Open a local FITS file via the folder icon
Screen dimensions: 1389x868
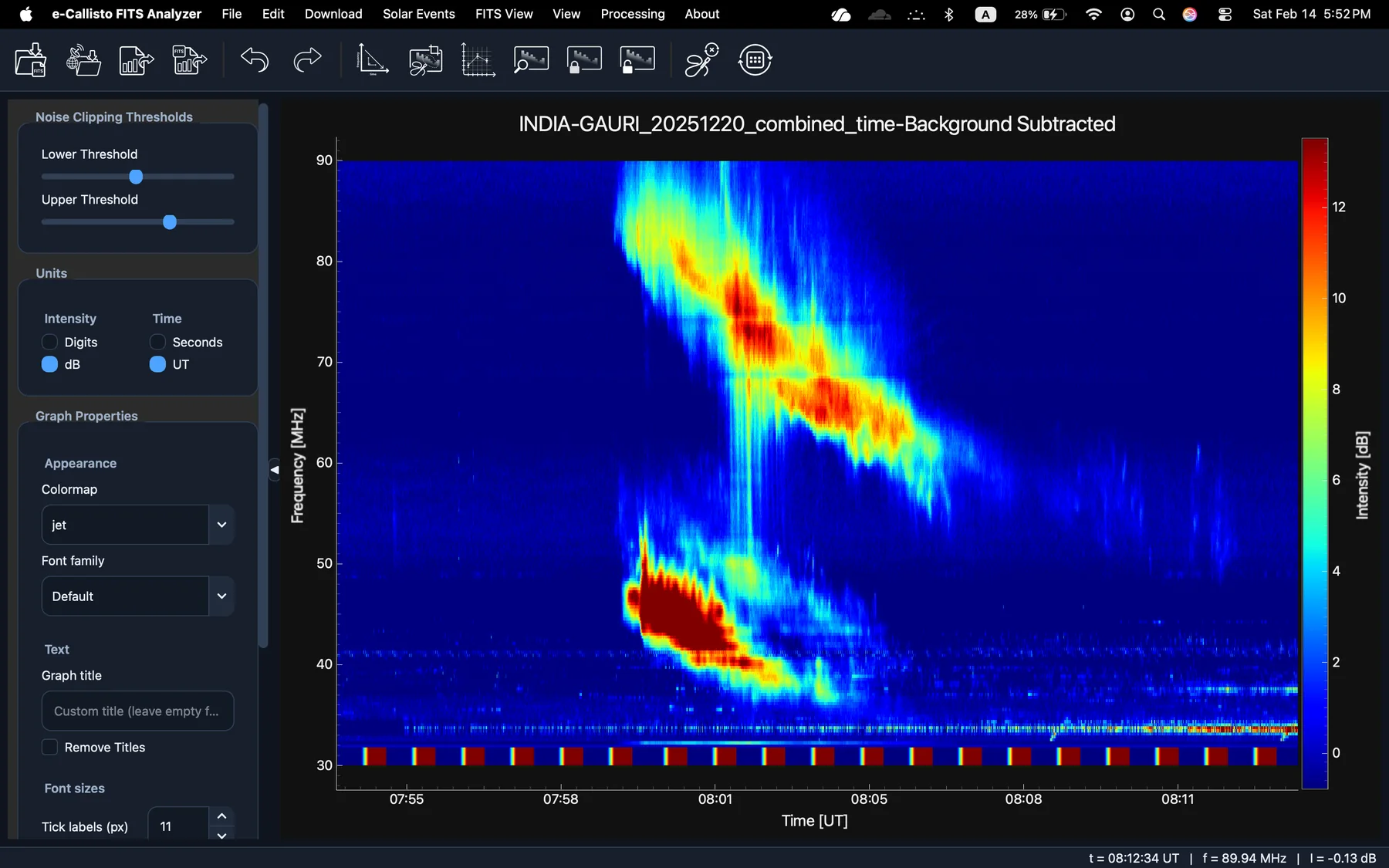(x=31, y=60)
